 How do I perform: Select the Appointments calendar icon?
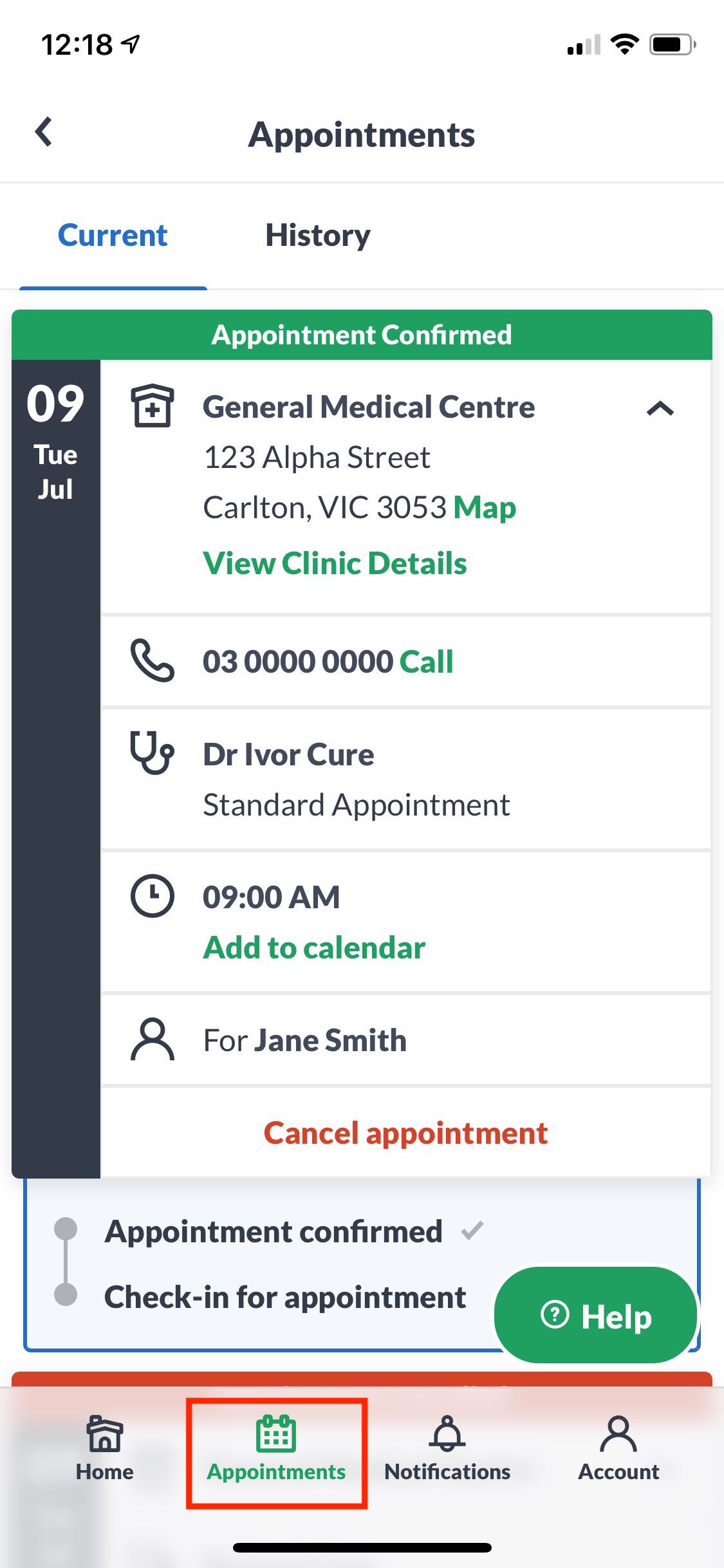pos(276,1433)
